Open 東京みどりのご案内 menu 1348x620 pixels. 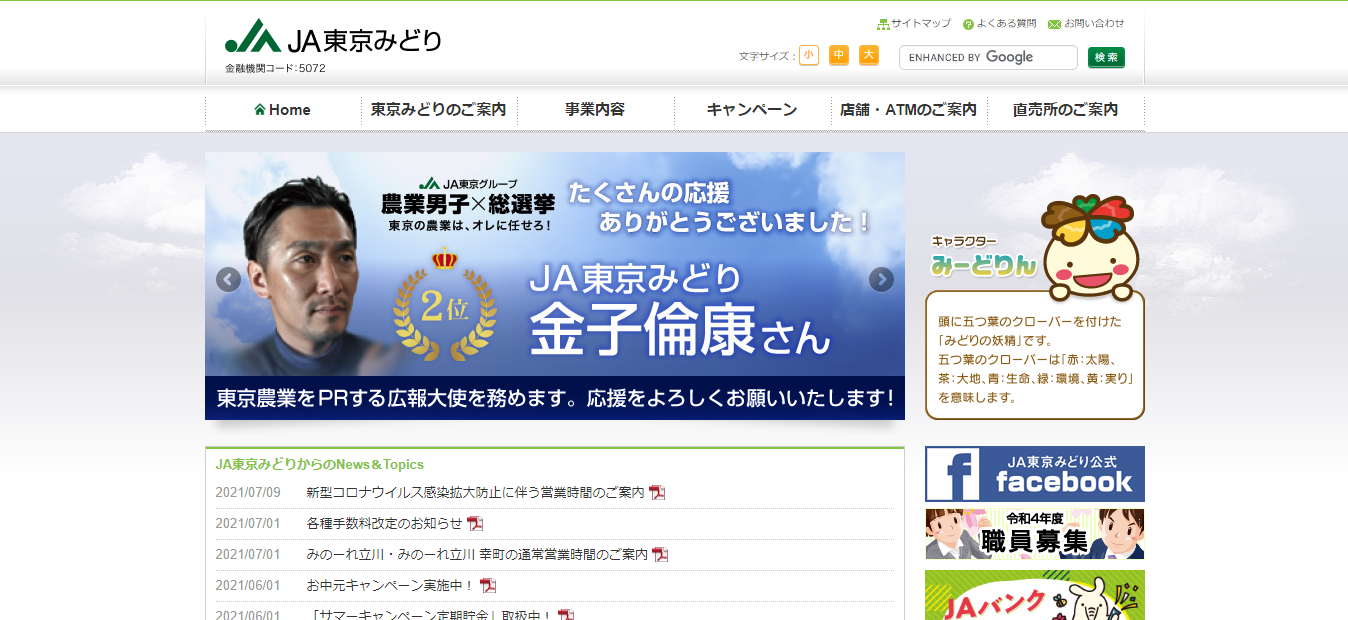point(439,110)
